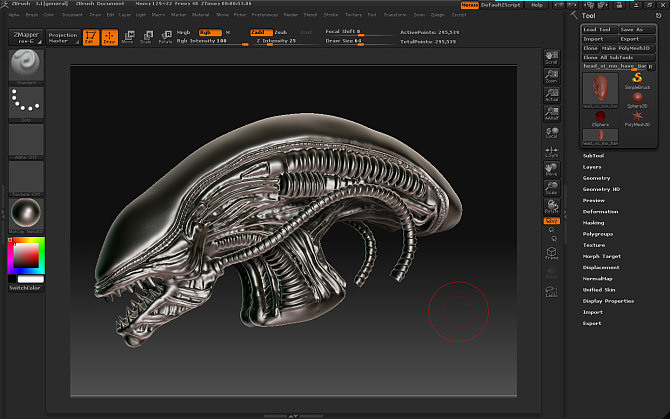670x419 pixels.
Task: Click the Frame mesh icon
Action: pyautogui.click(x=552, y=253)
